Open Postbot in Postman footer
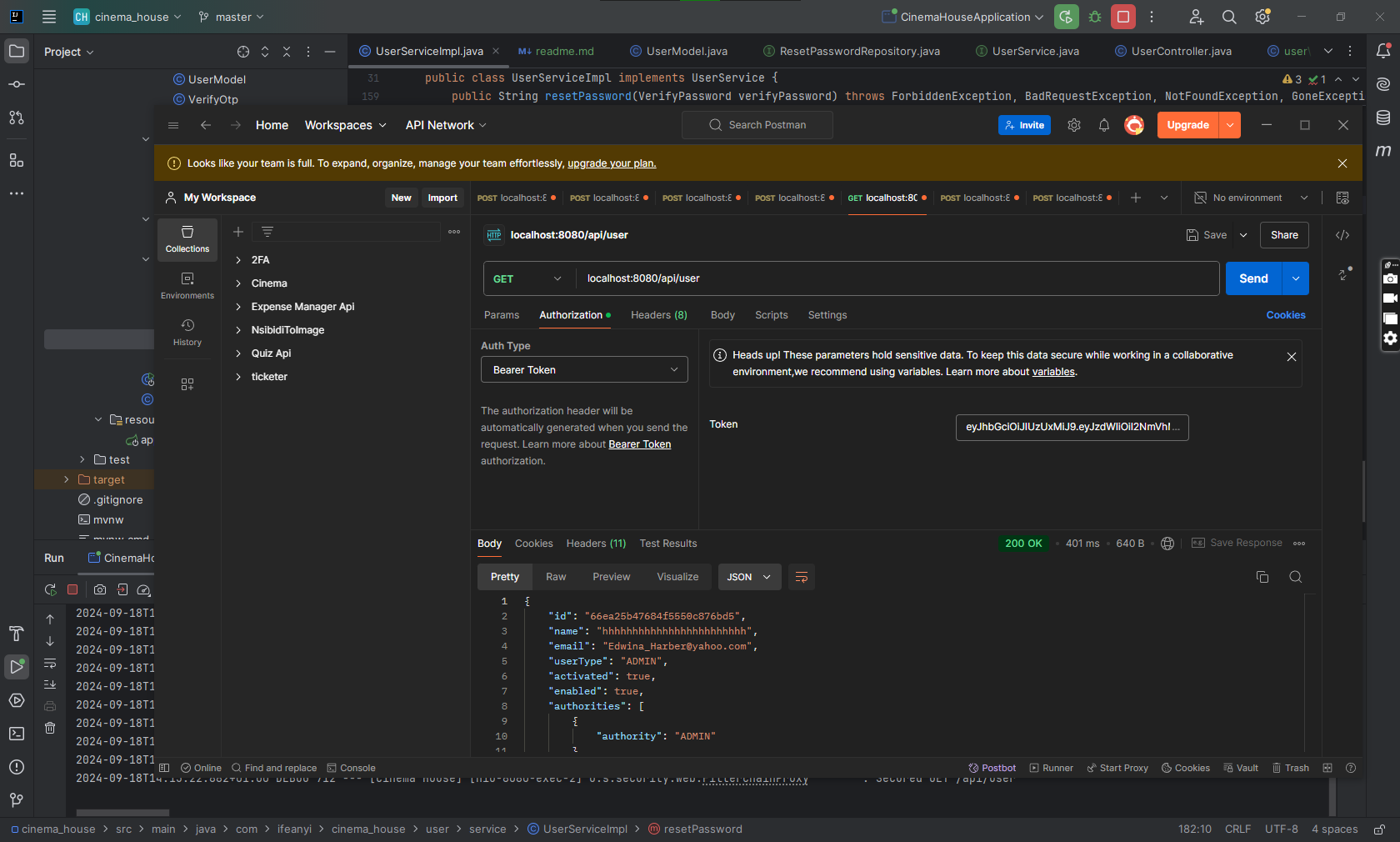 pyautogui.click(x=992, y=768)
